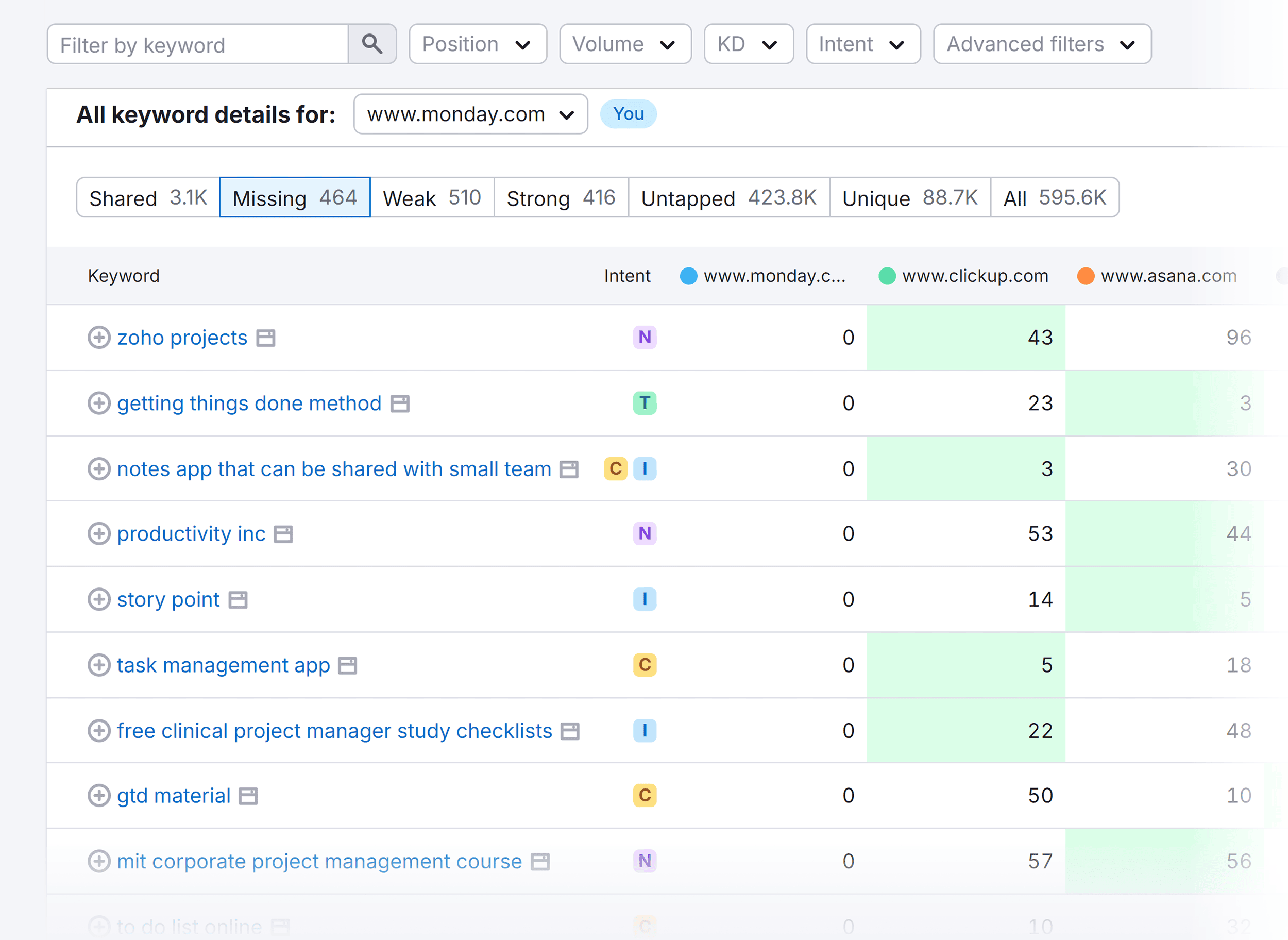Open the gtd material keyword link
Image resolution: width=1288 pixels, height=940 pixels.
click(174, 796)
